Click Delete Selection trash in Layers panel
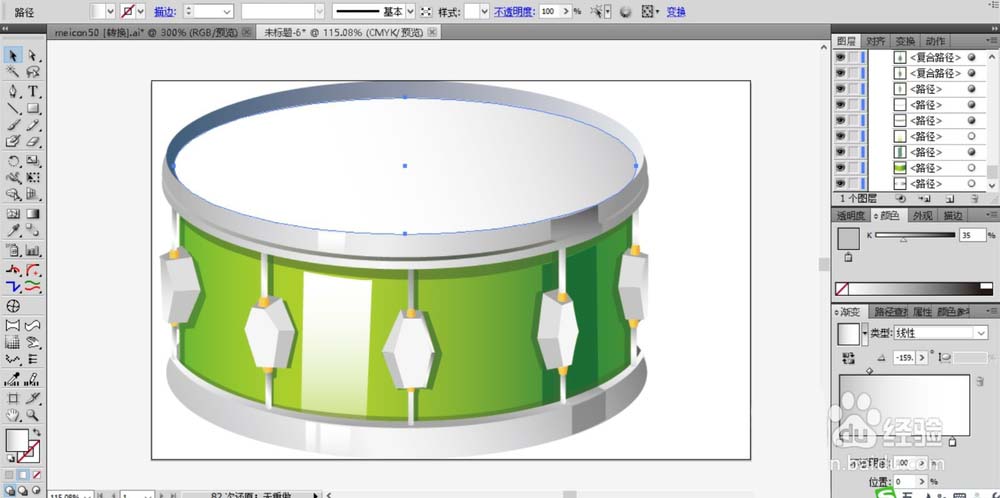 (x=974, y=199)
